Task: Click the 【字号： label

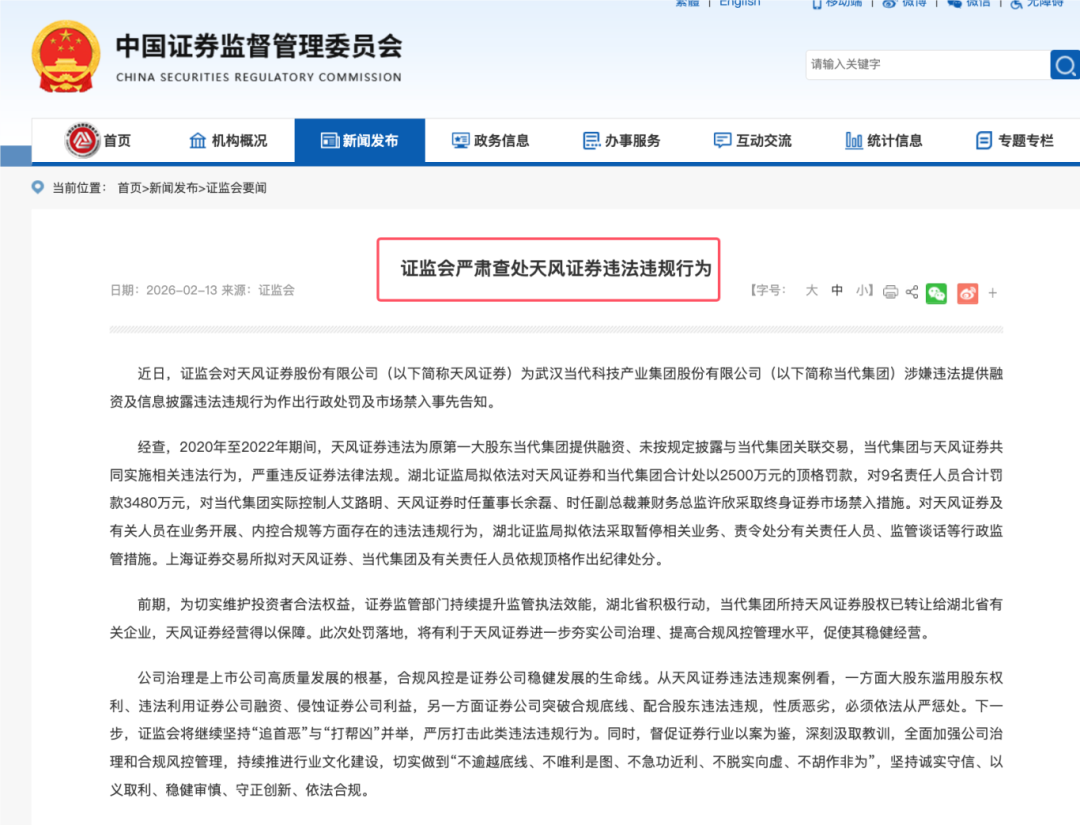Action: click(x=768, y=291)
